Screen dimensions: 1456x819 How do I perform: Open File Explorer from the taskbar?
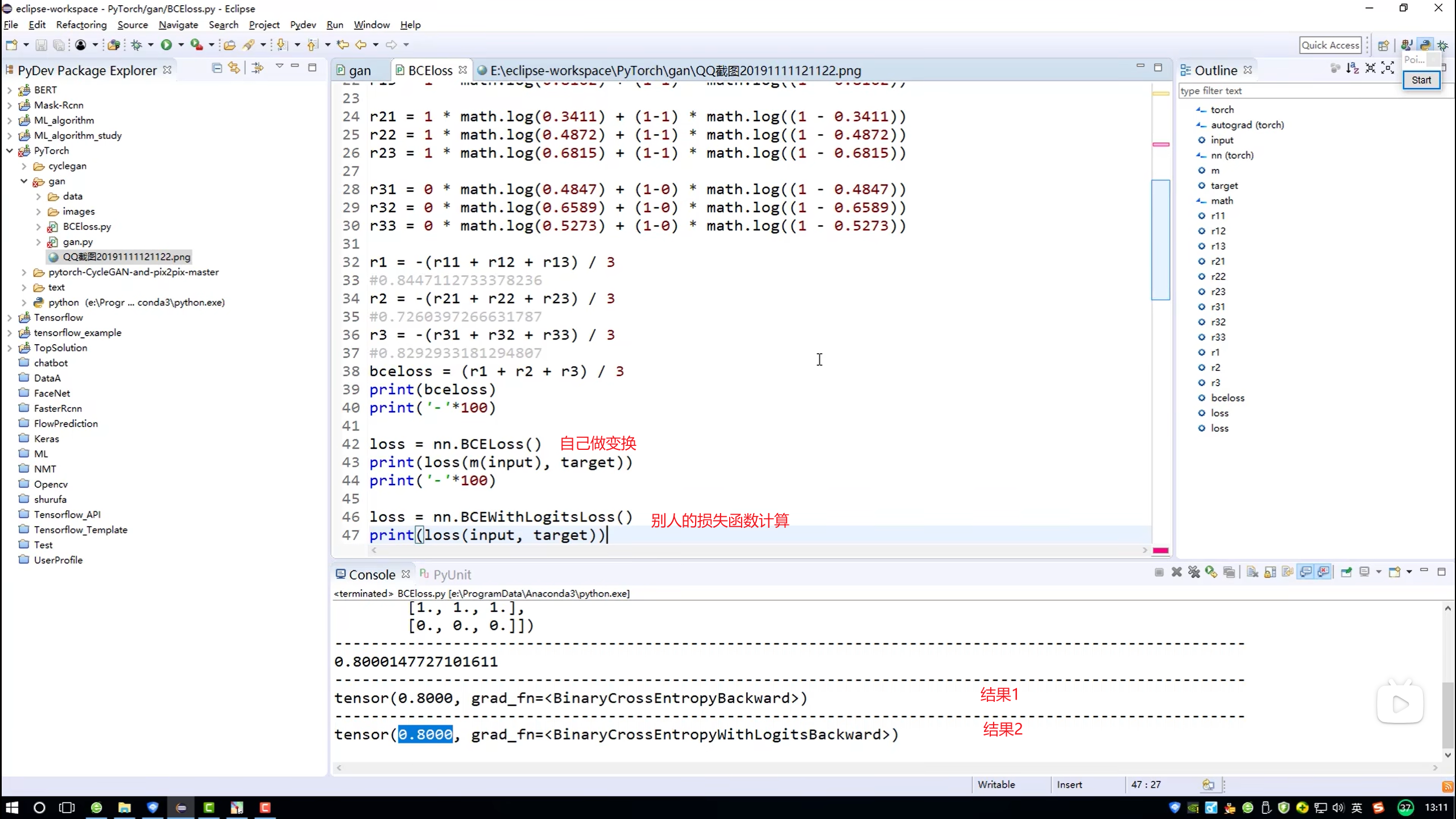click(124, 808)
